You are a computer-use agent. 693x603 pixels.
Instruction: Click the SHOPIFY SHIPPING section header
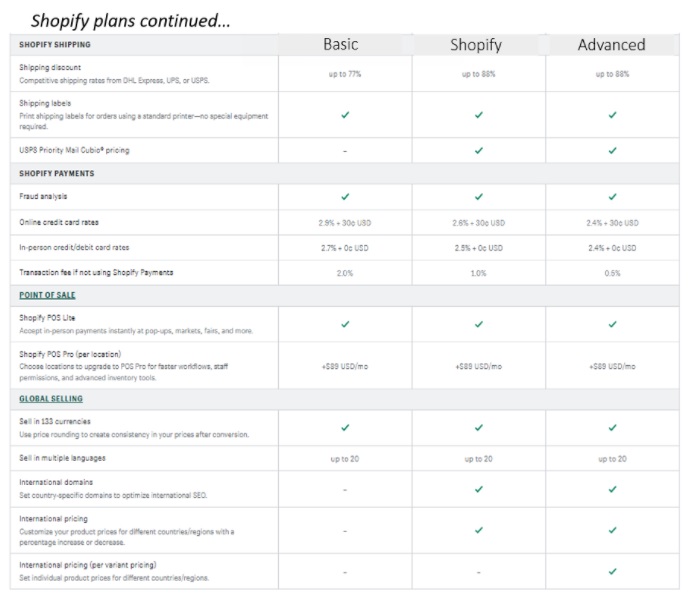[x=55, y=45]
